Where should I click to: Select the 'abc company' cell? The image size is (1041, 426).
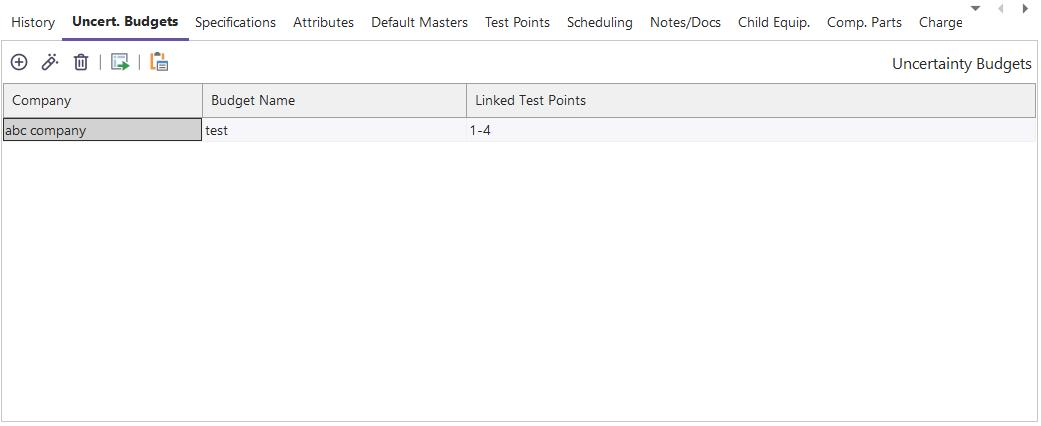(102, 130)
